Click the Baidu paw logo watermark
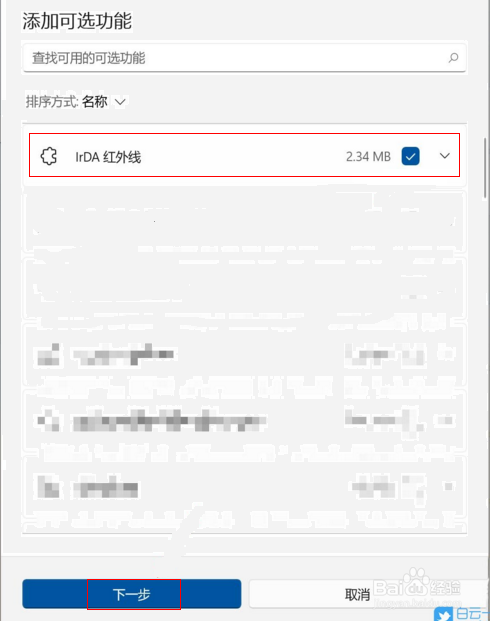The height and width of the screenshot is (621, 490). pyautogui.click(x=416, y=581)
